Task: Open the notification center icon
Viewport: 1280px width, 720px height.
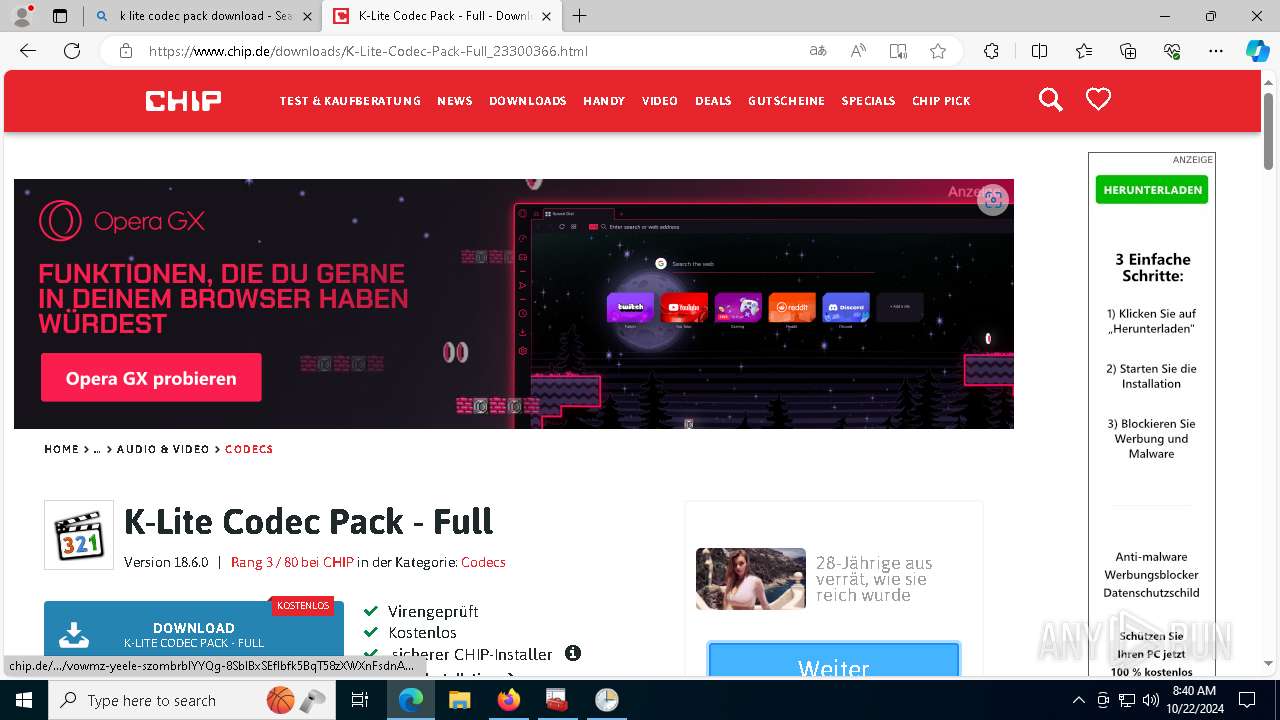Action: [x=1247, y=700]
